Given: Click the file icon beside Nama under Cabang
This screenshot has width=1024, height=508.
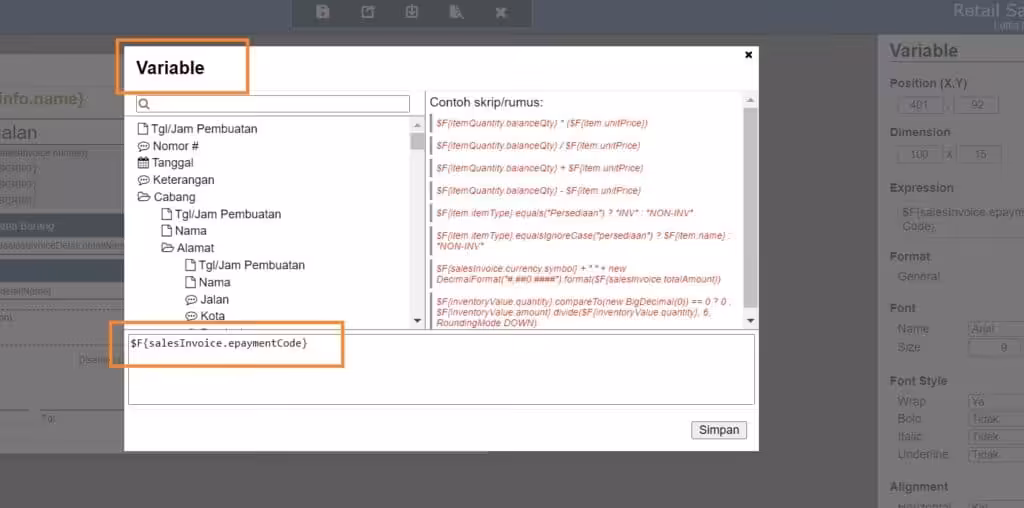Looking at the screenshot, I should click(x=167, y=230).
